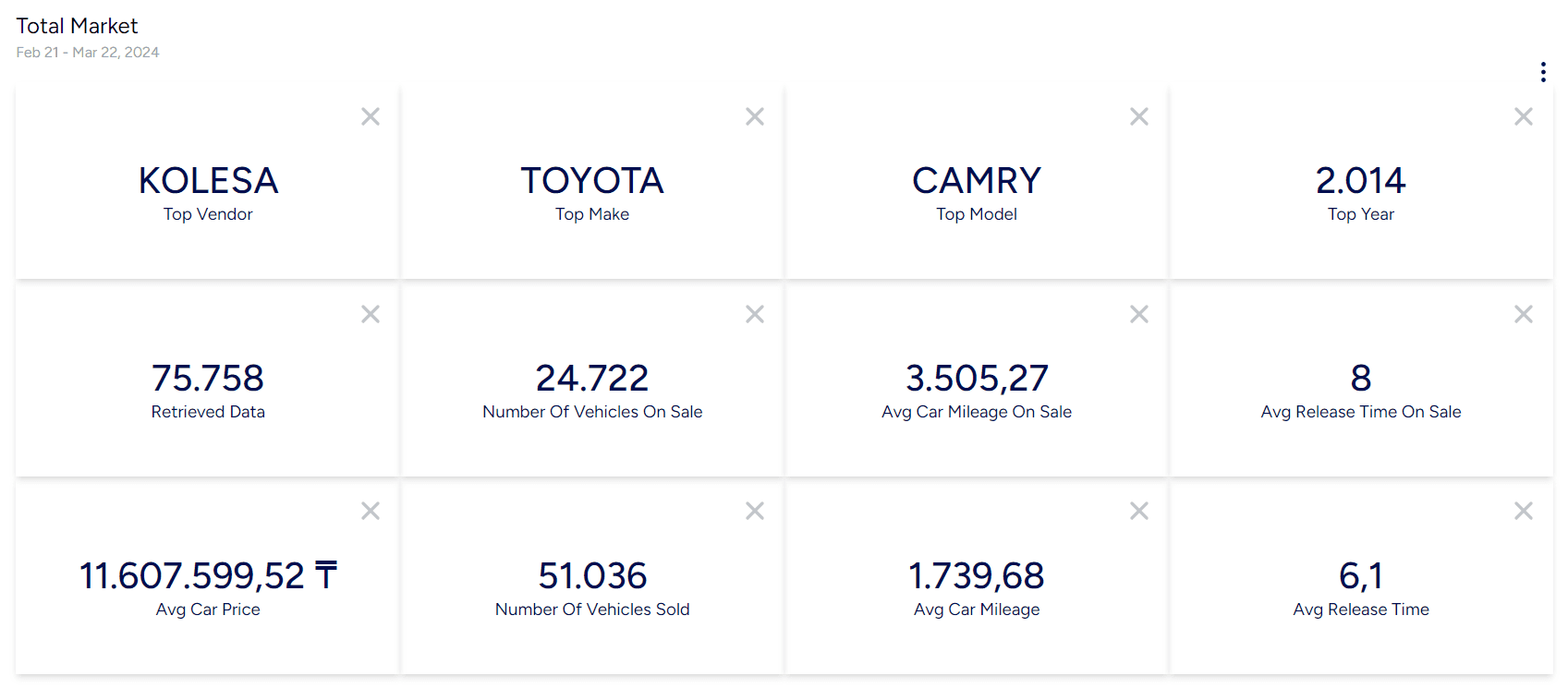1568x688 pixels.
Task: Close Avg Release Time On Sale card
Action: click(1524, 314)
